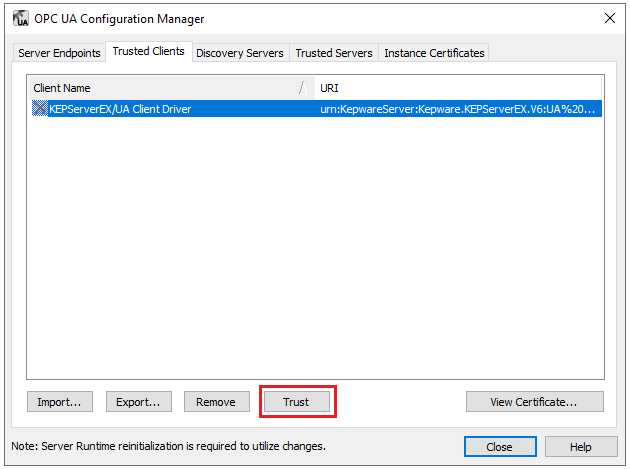Select the Instance Certificates tab
Image resolution: width=630 pixels, height=469 pixels.
pyautogui.click(x=434, y=53)
